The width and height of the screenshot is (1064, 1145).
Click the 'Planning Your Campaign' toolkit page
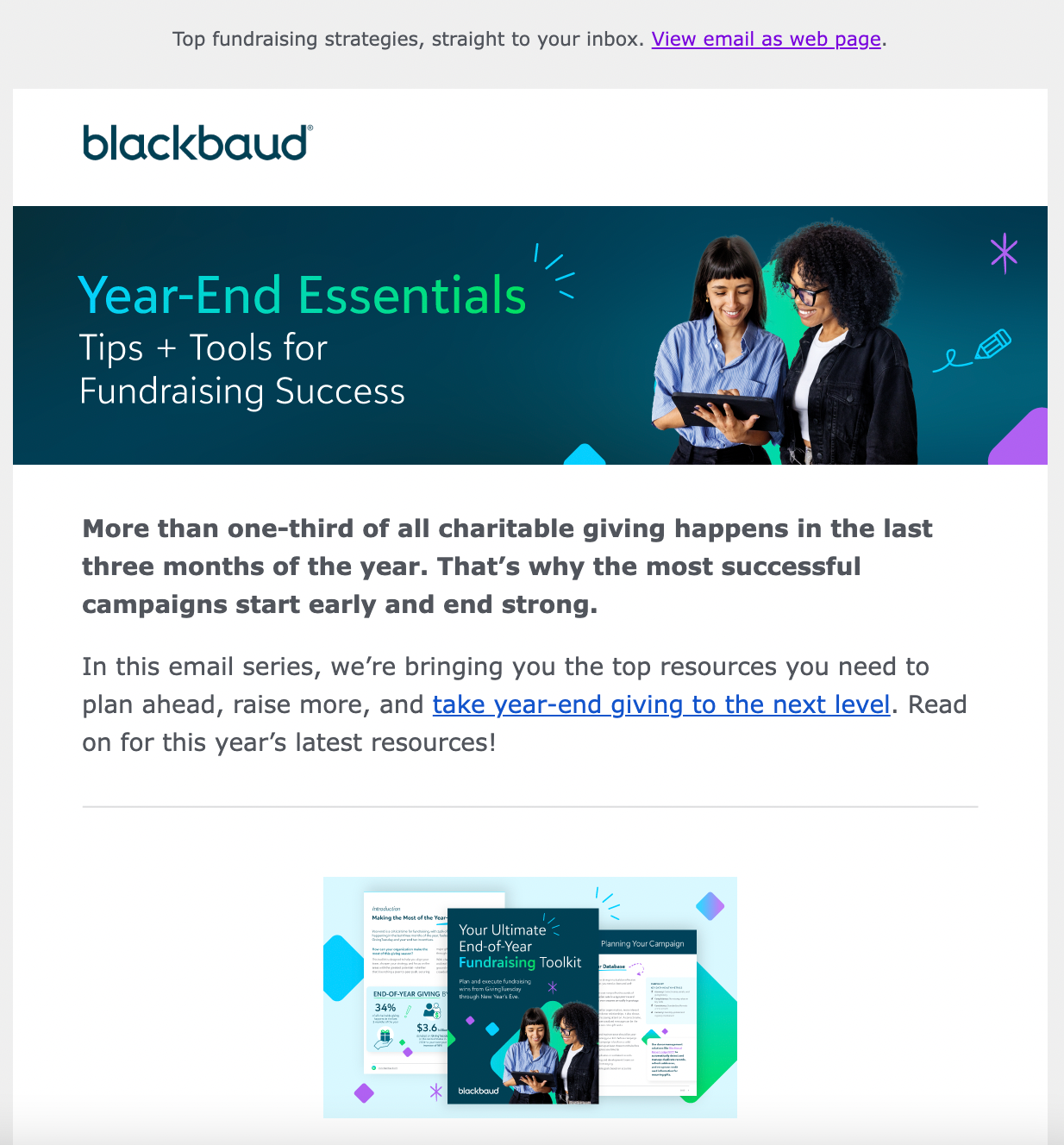(x=648, y=1014)
